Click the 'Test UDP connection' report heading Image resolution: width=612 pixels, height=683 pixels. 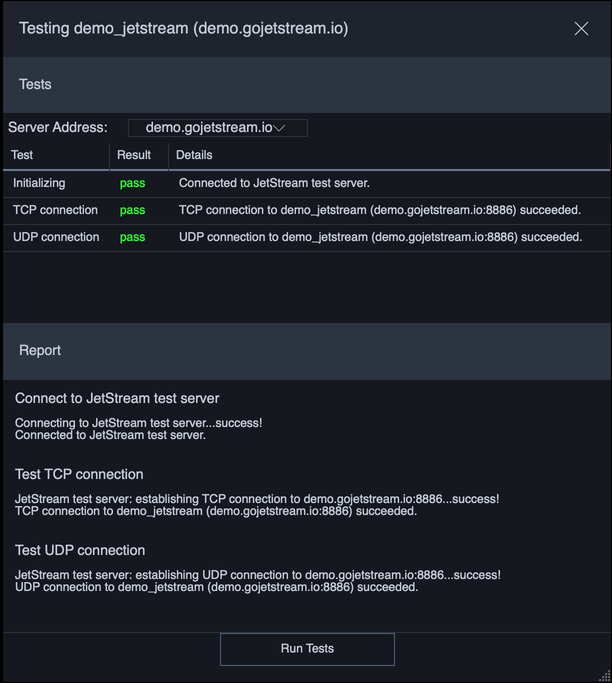80,550
